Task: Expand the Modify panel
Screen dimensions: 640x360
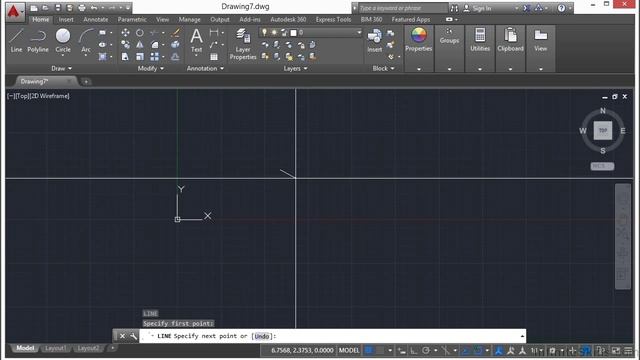Action: click(x=151, y=68)
